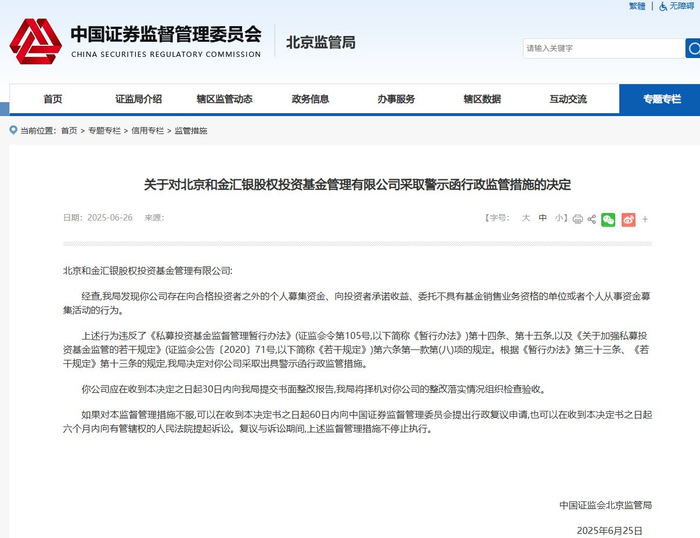Click the paragraph starting 上述行为违反了
This screenshot has width=700, height=538.
tap(356, 350)
